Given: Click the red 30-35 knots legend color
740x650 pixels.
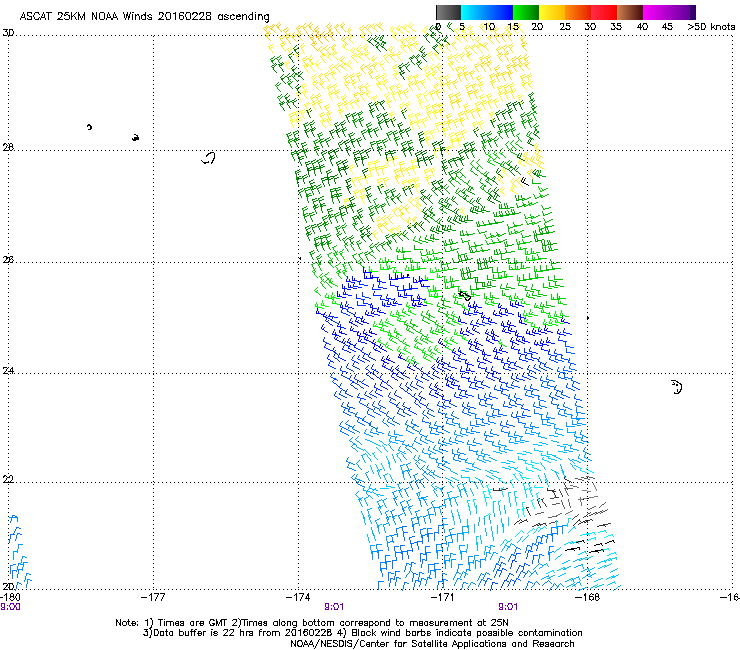Looking at the screenshot, I should click(604, 12).
